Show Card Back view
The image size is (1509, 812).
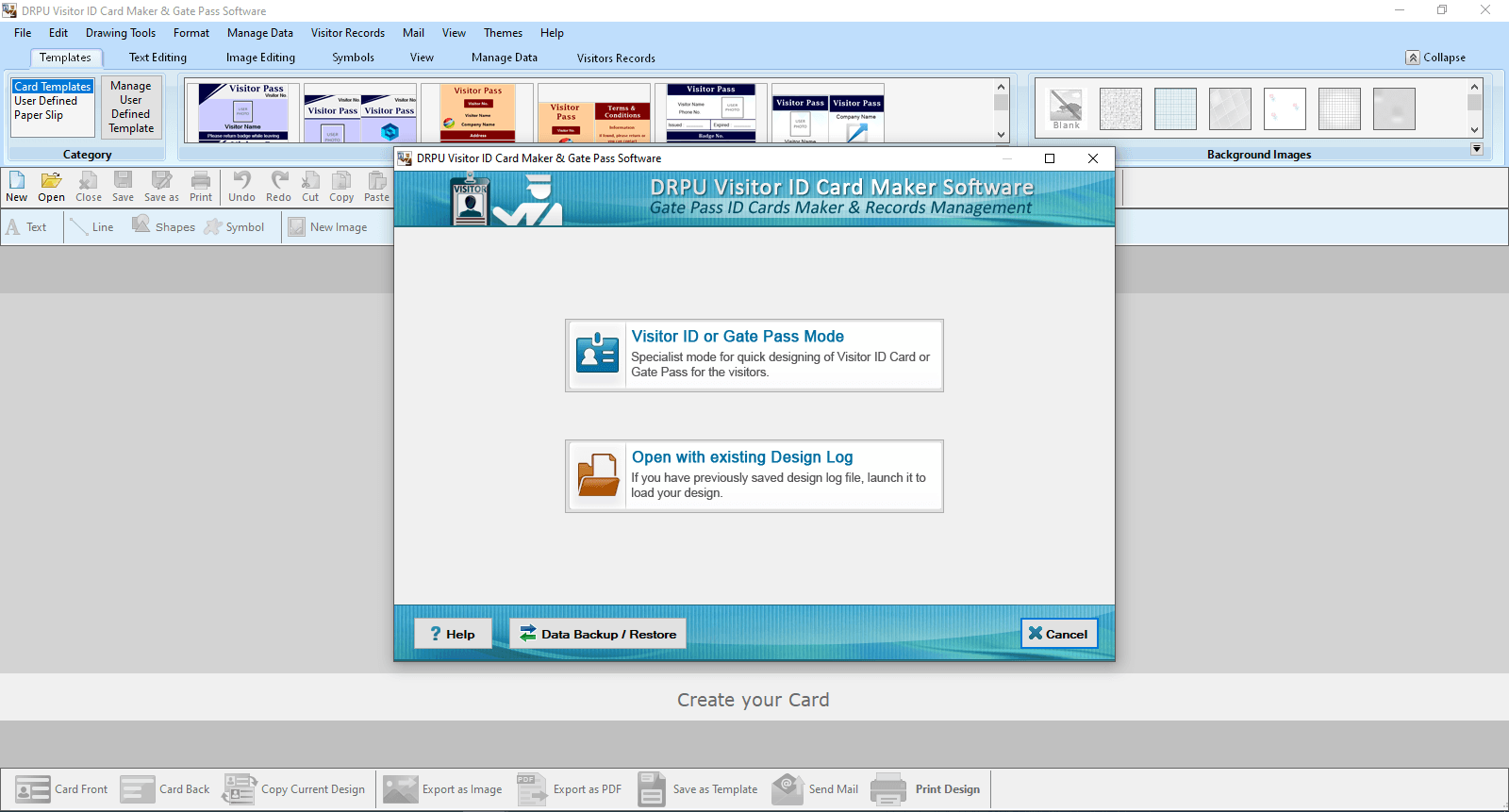point(165,789)
